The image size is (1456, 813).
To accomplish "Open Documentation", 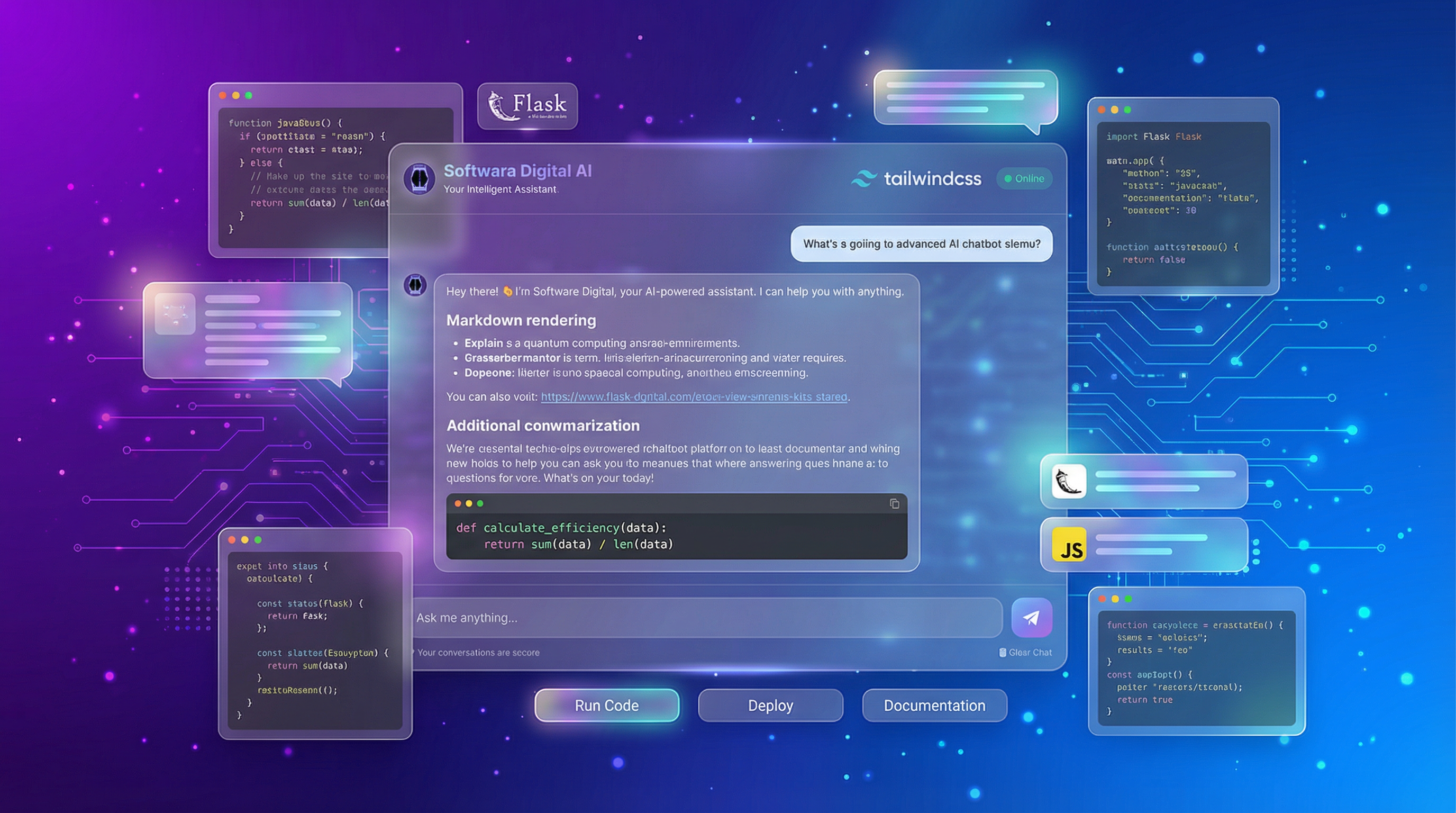I will pyautogui.click(x=934, y=705).
